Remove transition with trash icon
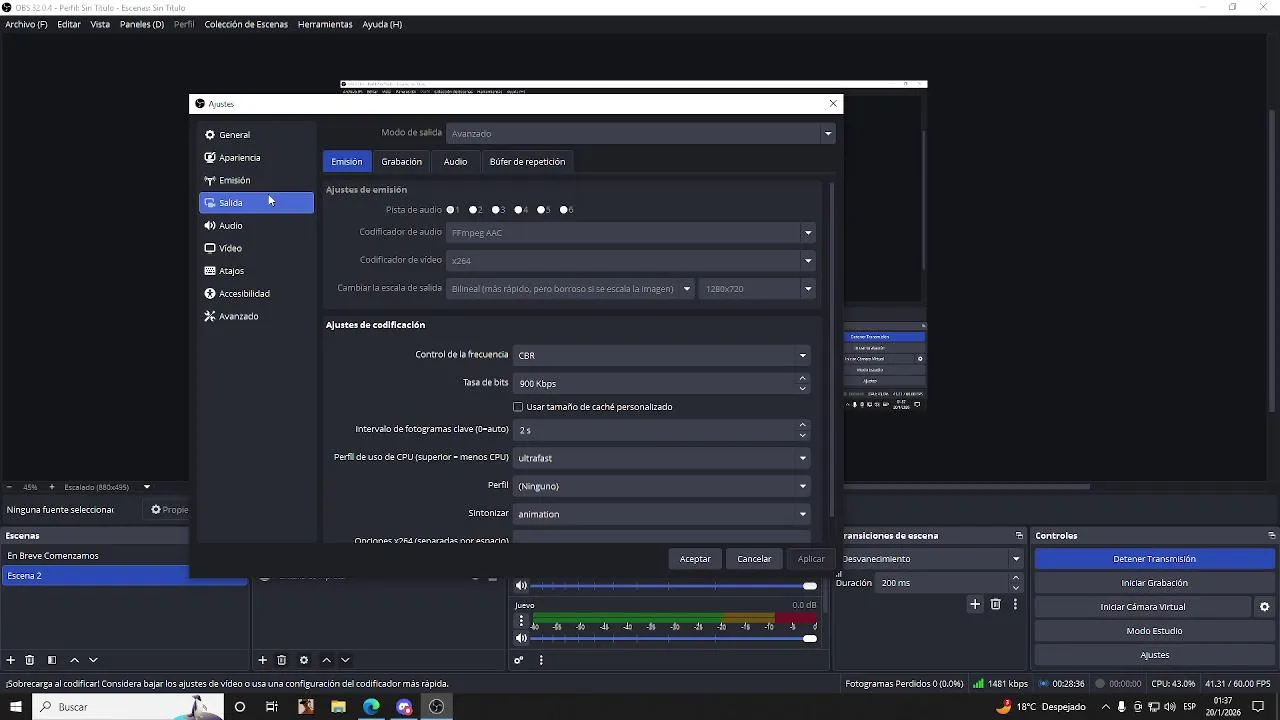Viewport: 1280px width, 720px height. point(995,604)
